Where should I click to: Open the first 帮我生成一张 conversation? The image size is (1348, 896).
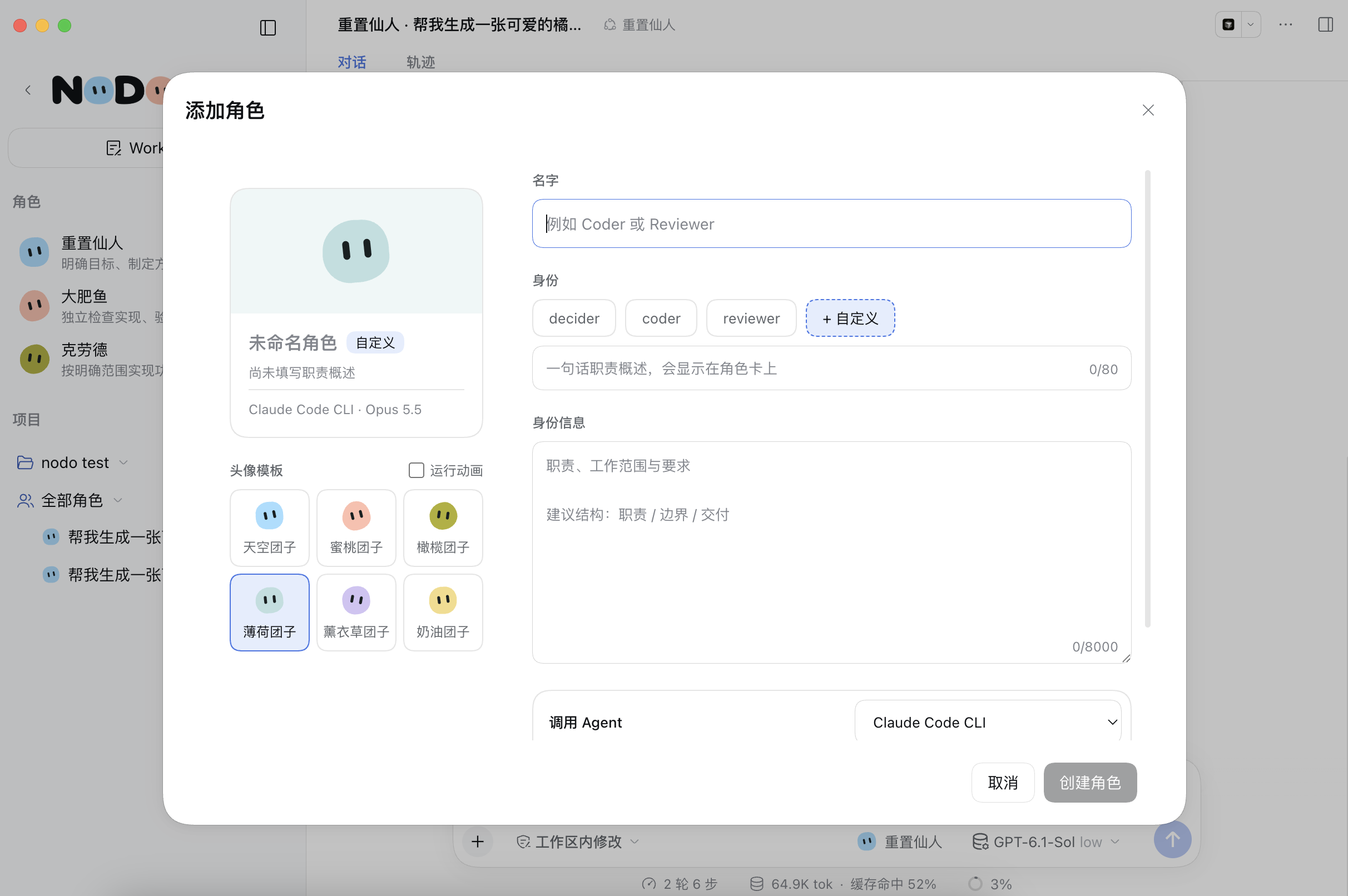(103, 537)
